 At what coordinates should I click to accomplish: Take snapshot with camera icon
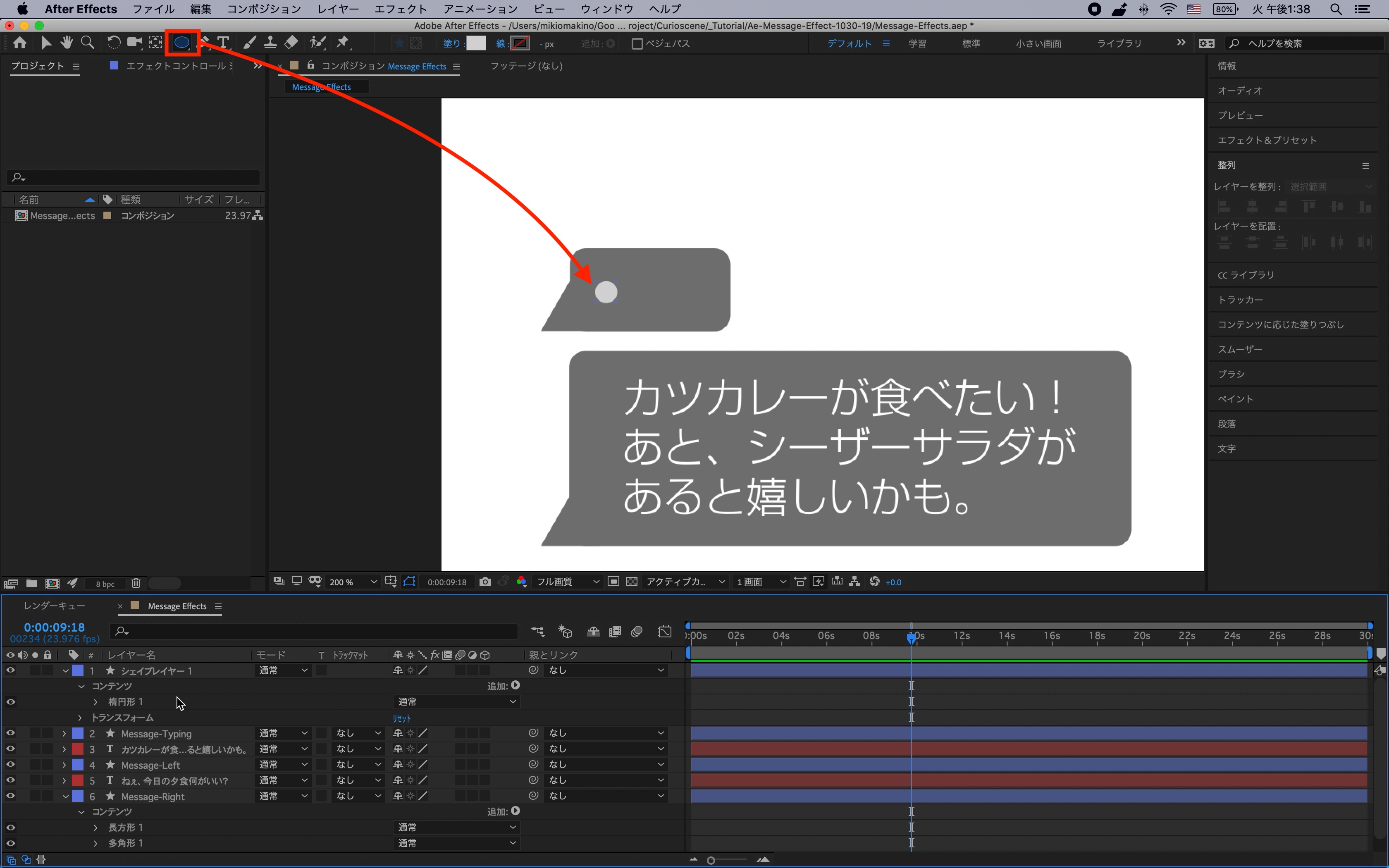(485, 582)
